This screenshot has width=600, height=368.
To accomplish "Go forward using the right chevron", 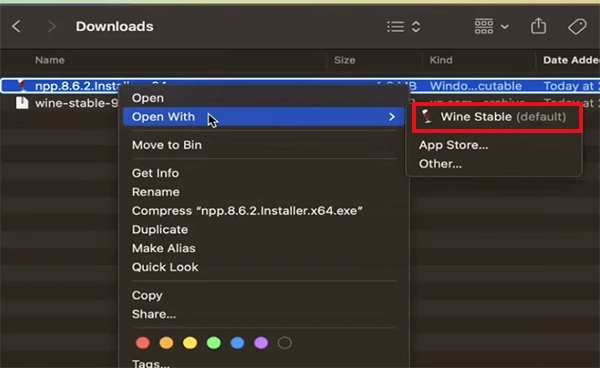I will tap(52, 26).
